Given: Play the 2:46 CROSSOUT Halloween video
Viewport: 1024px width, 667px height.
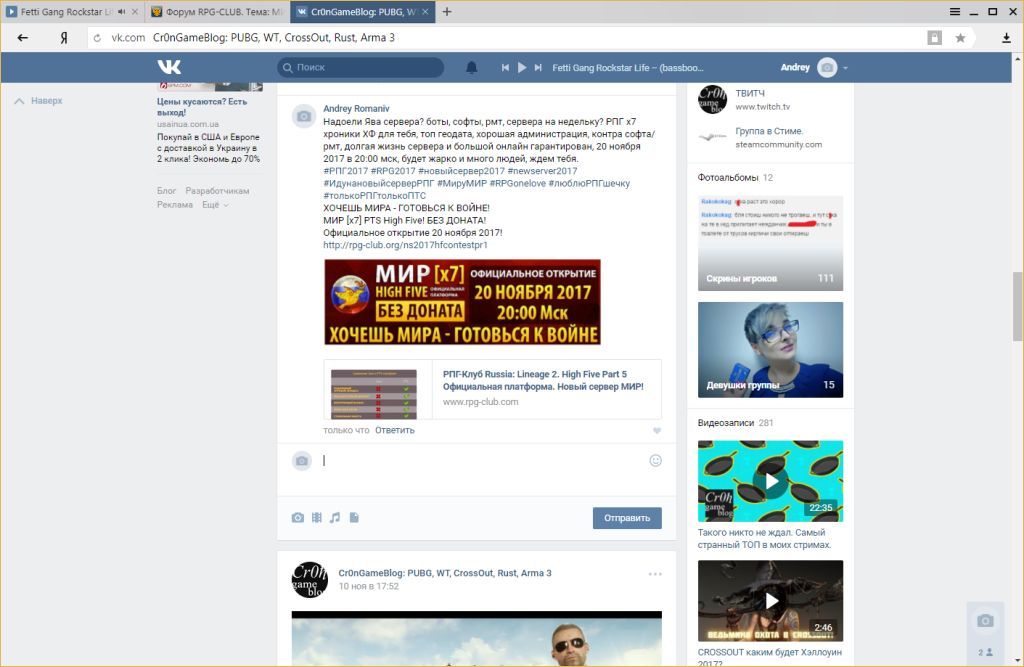Looking at the screenshot, I should (x=770, y=600).
